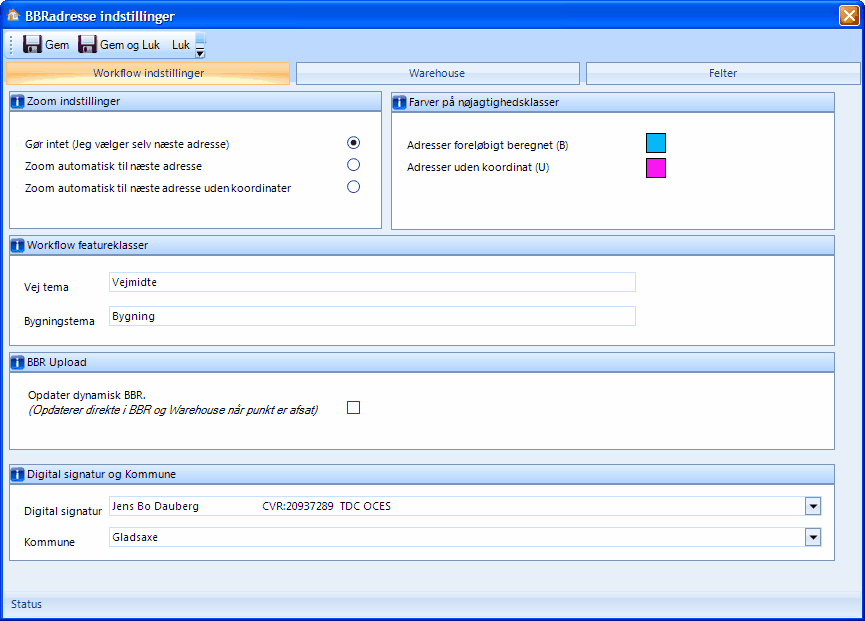
Task: Click the BBR Upload header text
Action: click(x=57, y=362)
